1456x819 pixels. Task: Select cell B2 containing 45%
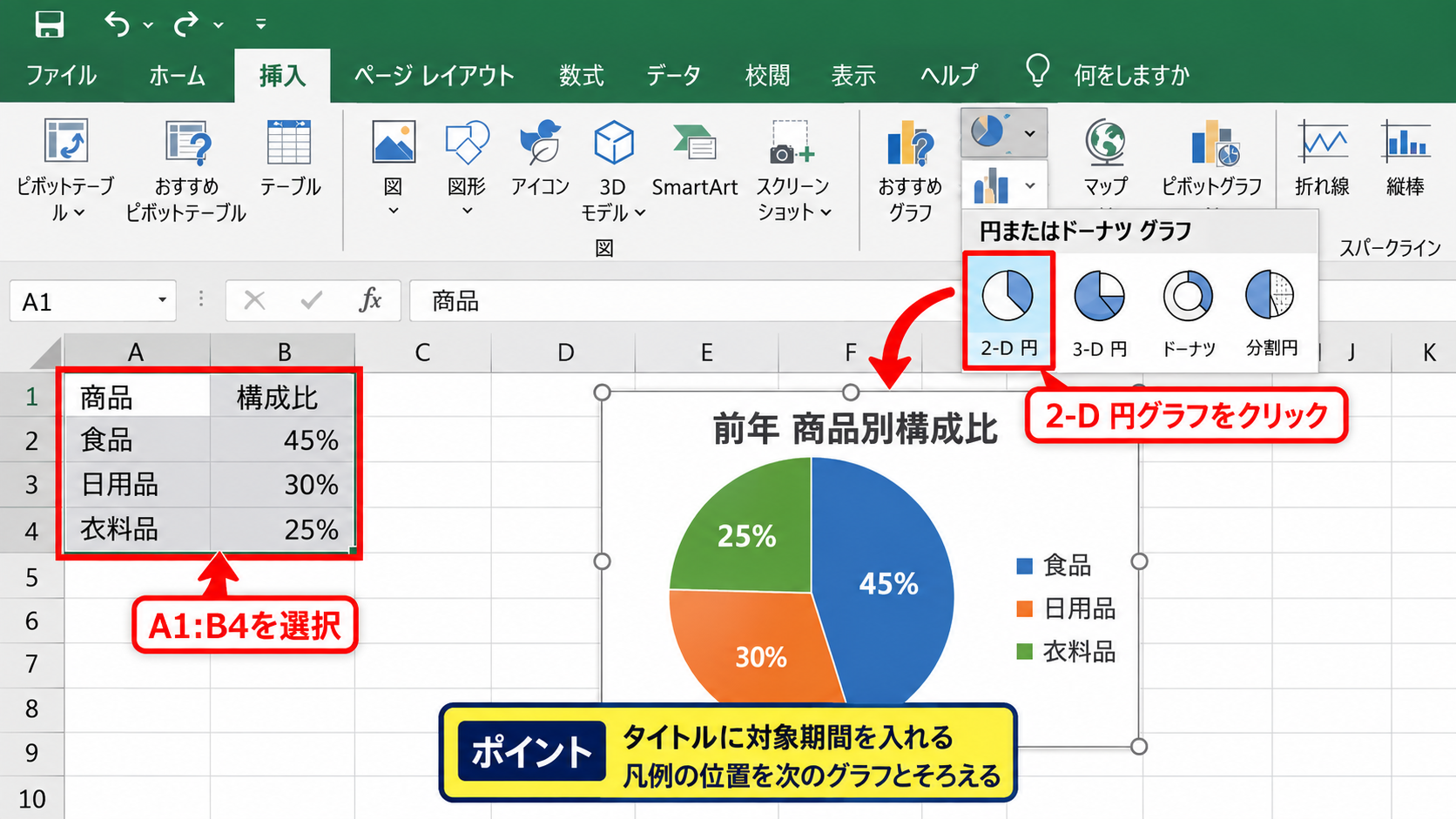(282, 440)
